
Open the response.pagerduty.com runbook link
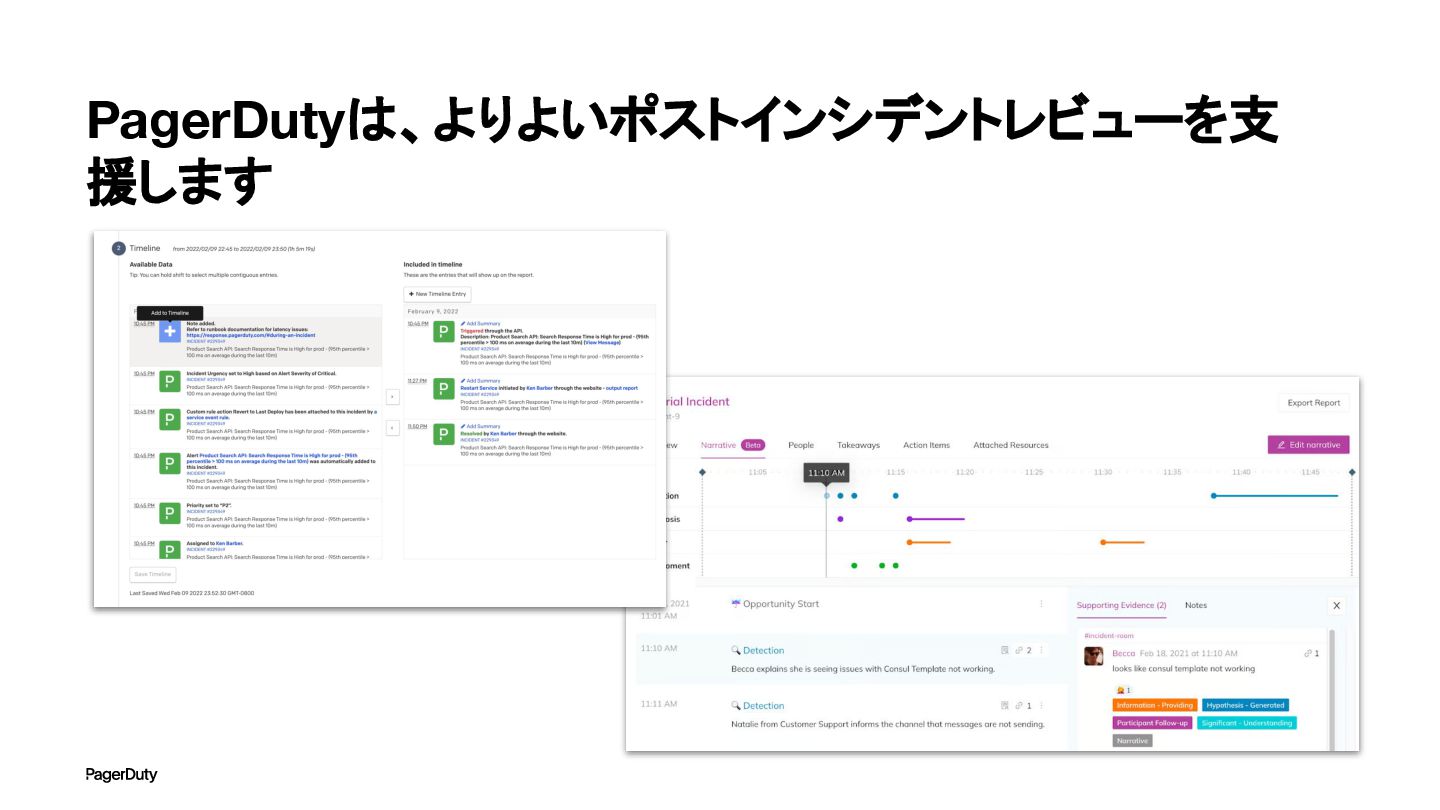pyautogui.click(x=251, y=335)
